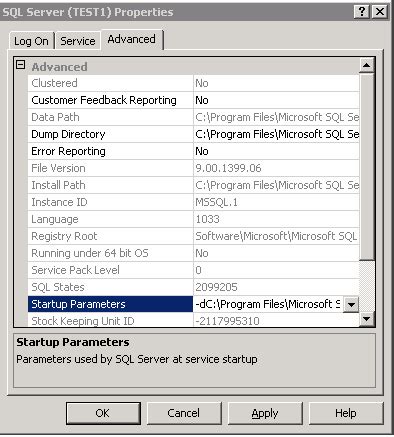Screen dimensions: 394x437
Task: Click the Registry Root value
Action: (276, 236)
